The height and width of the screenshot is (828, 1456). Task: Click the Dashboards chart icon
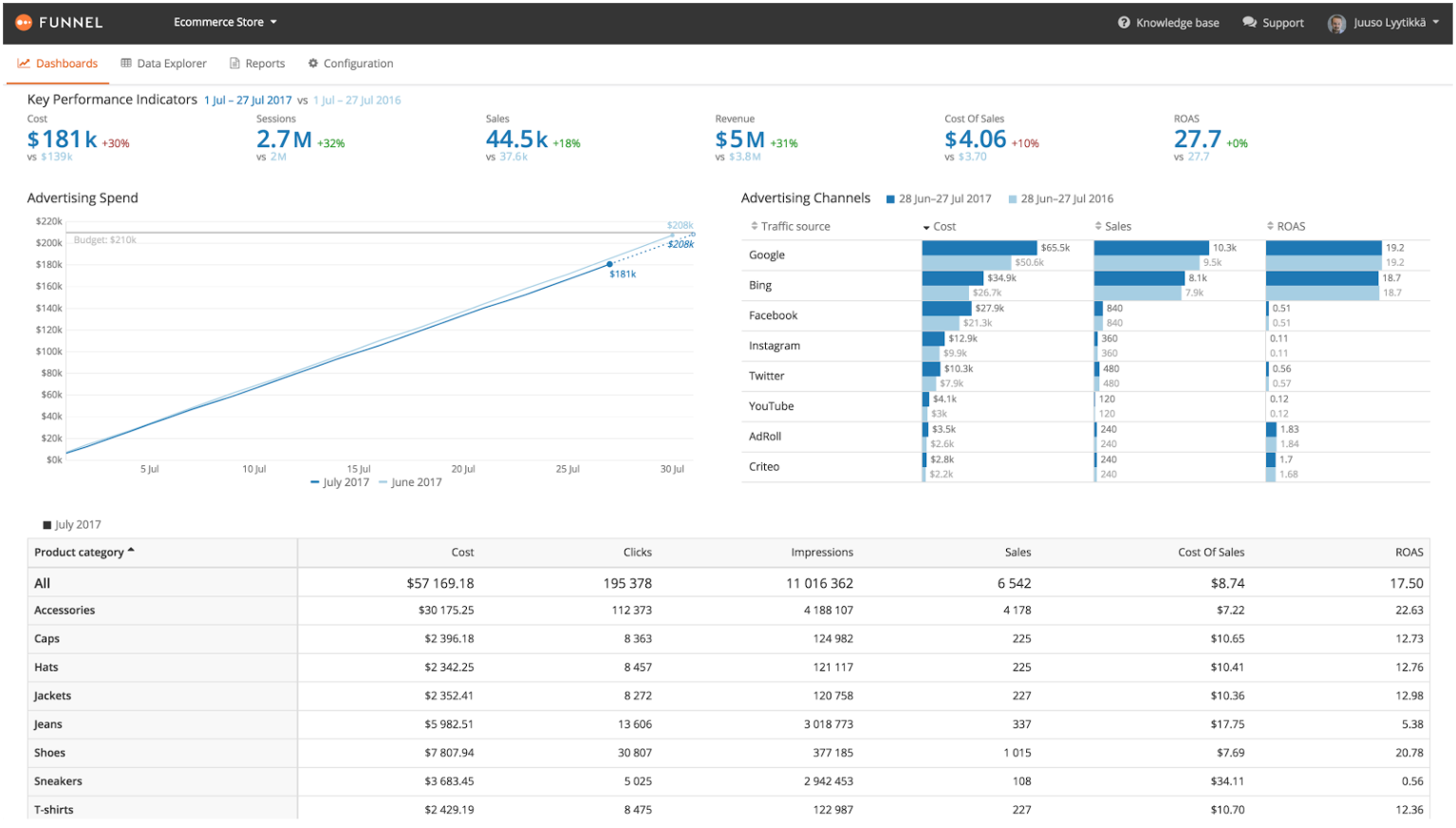[x=24, y=64]
